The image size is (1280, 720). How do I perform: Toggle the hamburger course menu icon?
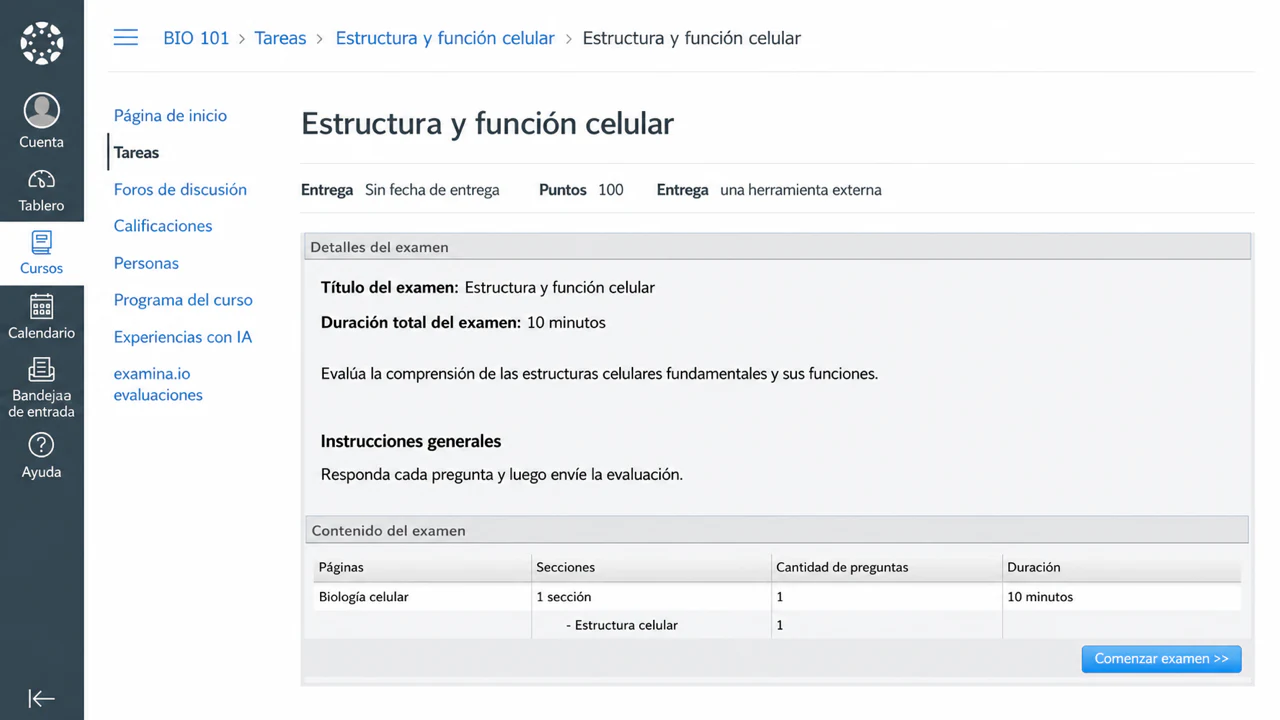(x=126, y=38)
